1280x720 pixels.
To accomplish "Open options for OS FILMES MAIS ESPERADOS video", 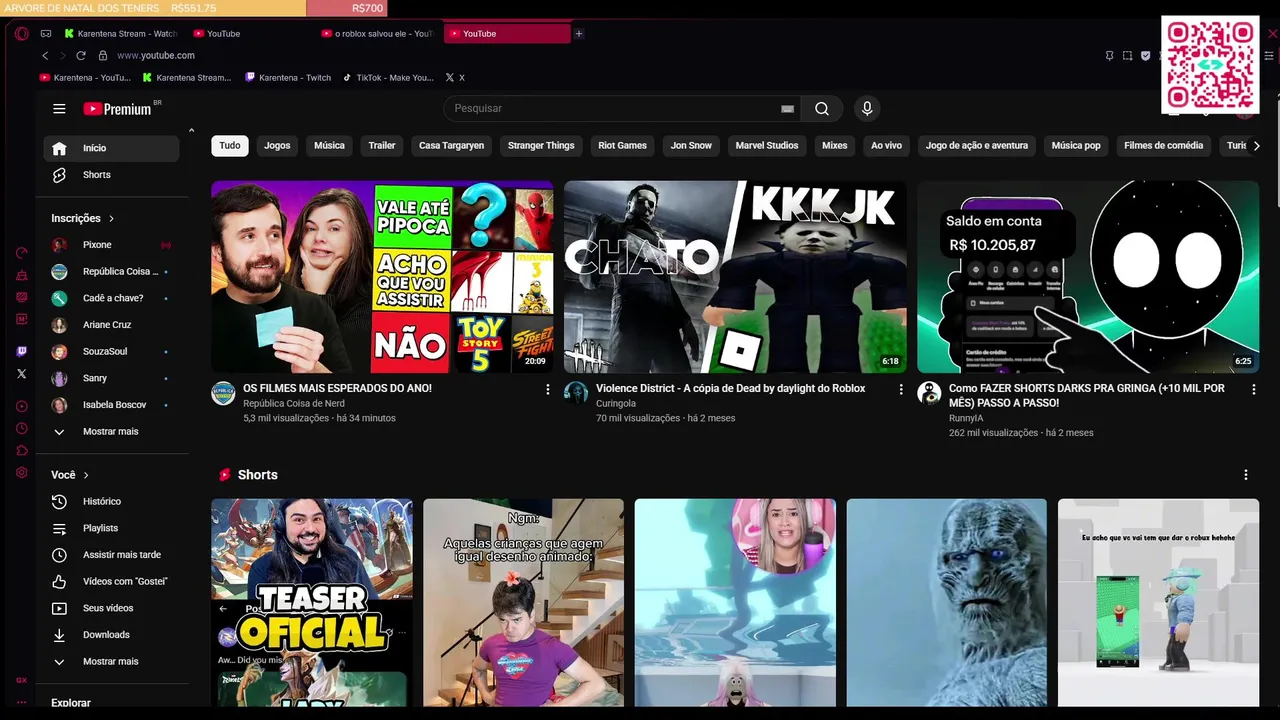I will (547, 389).
